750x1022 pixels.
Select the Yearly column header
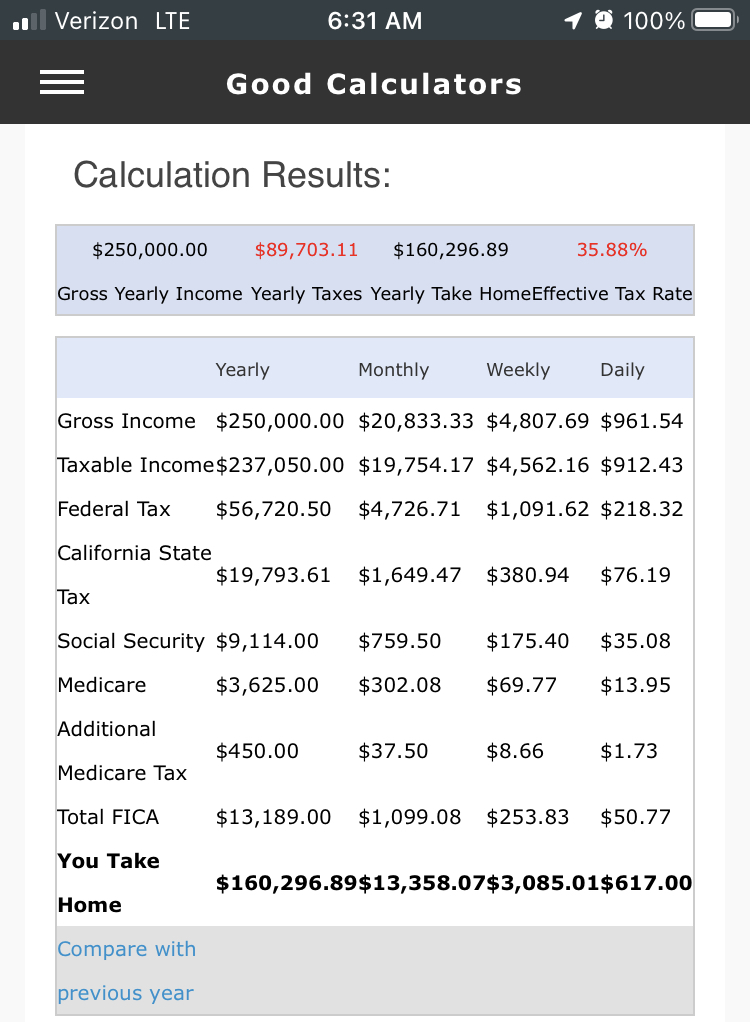pos(242,370)
